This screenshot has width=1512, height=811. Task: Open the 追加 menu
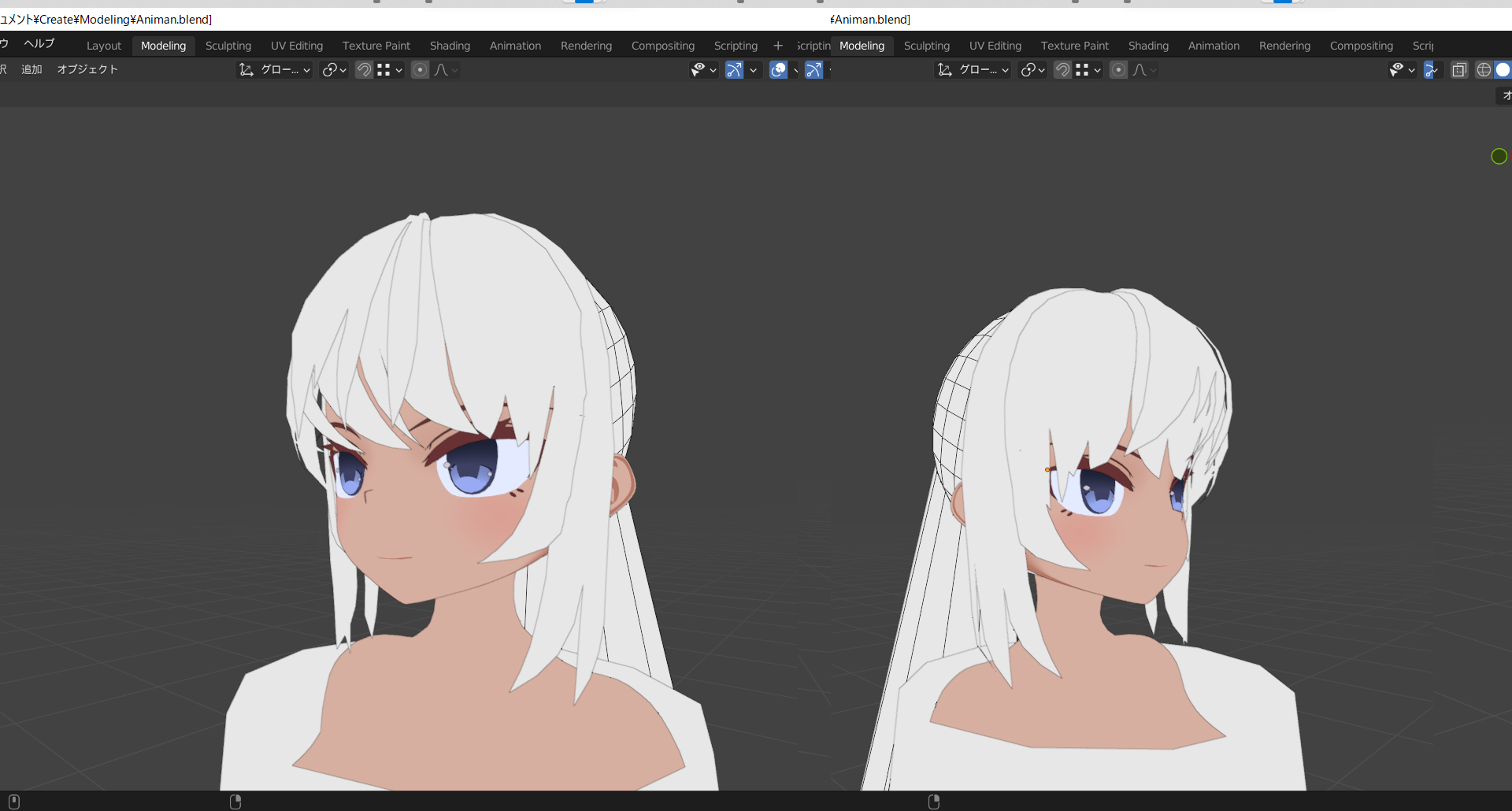(x=31, y=69)
